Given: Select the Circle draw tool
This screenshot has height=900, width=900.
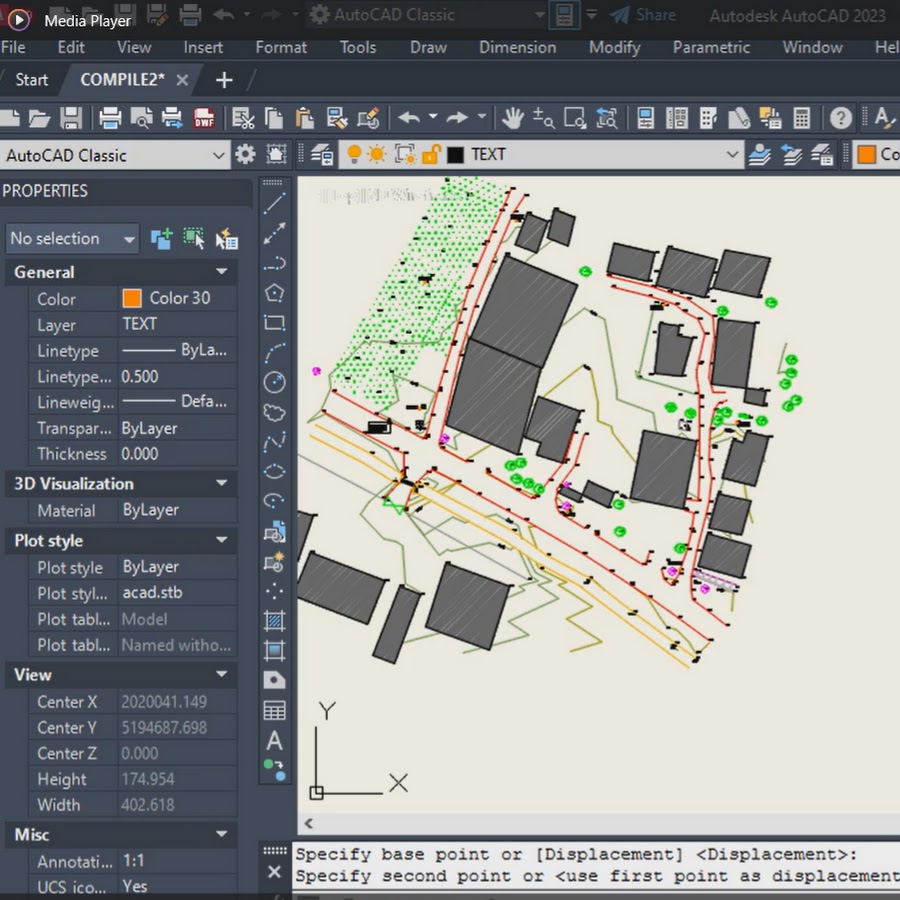Looking at the screenshot, I should 274,382.
